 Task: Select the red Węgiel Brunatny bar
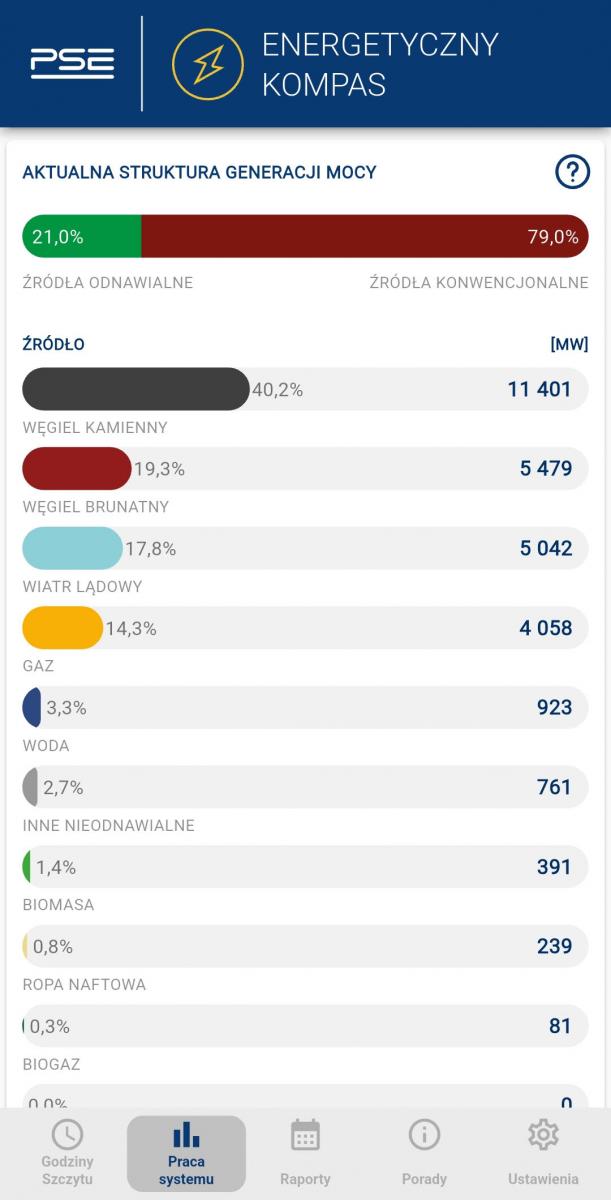77,468
